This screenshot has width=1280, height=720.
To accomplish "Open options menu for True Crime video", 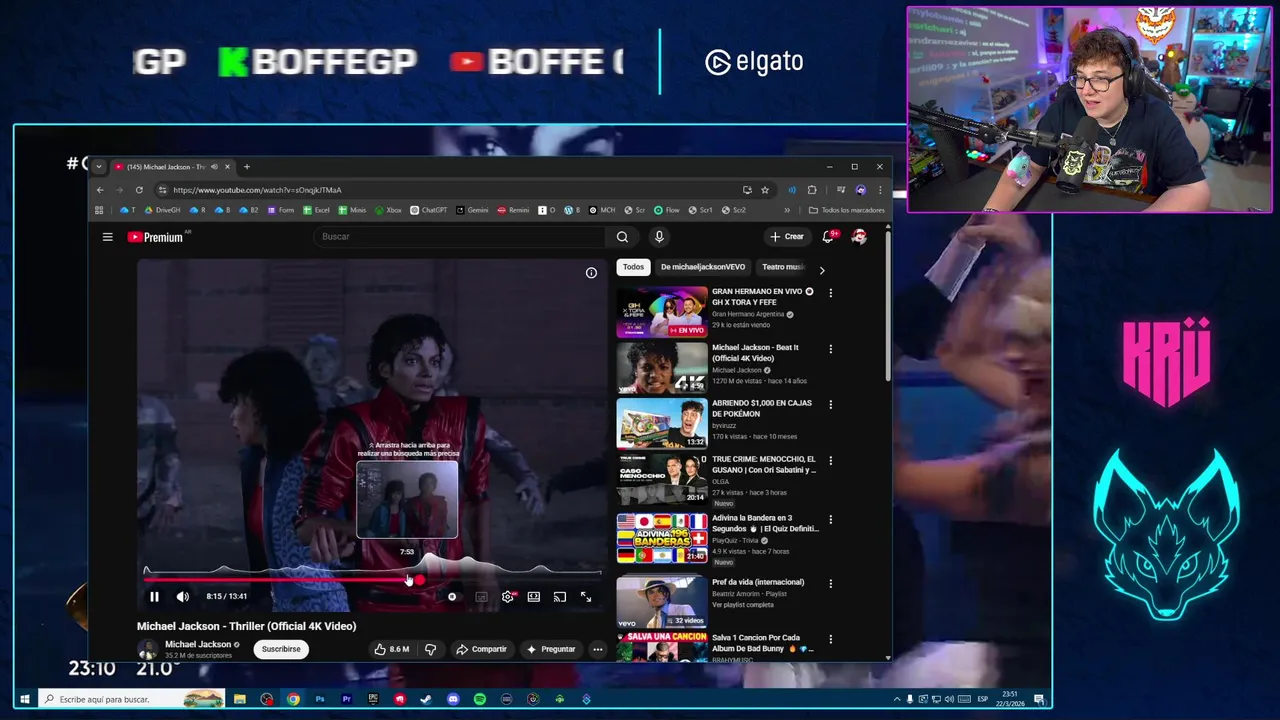I will click(x=830, y=461).
